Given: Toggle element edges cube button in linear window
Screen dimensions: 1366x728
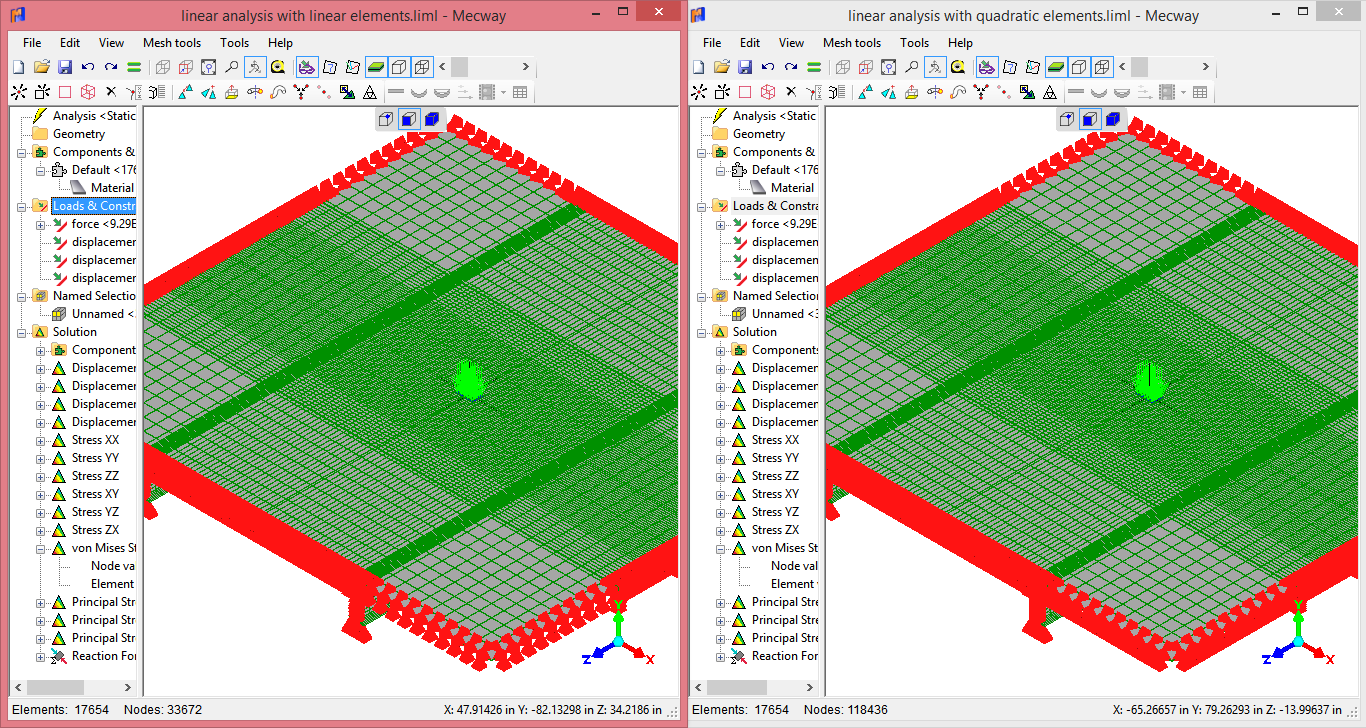Looking at the screenshot, I should (399, 67).
